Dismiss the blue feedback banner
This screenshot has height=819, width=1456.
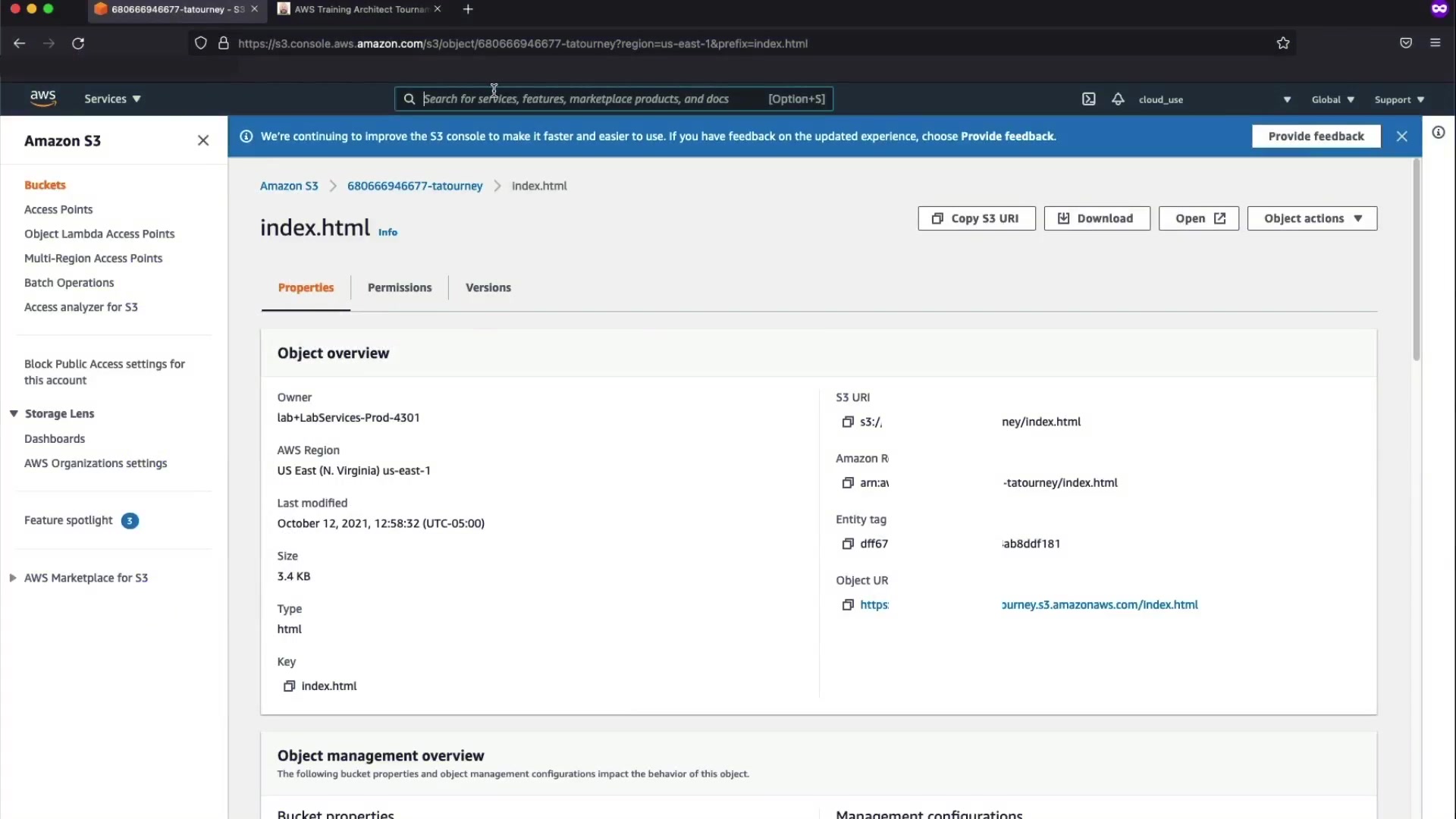tap(1401, 136)
